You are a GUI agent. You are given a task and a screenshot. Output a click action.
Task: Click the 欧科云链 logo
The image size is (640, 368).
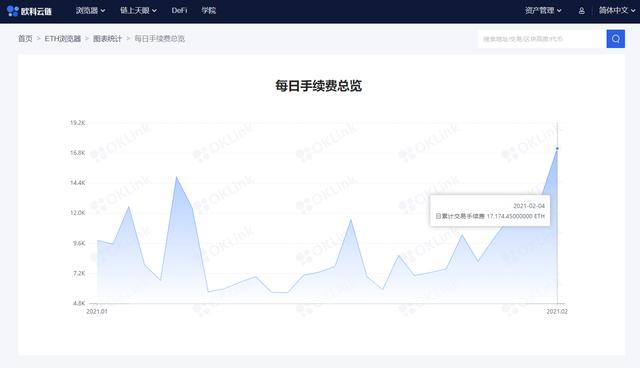[x=29, y=11]
